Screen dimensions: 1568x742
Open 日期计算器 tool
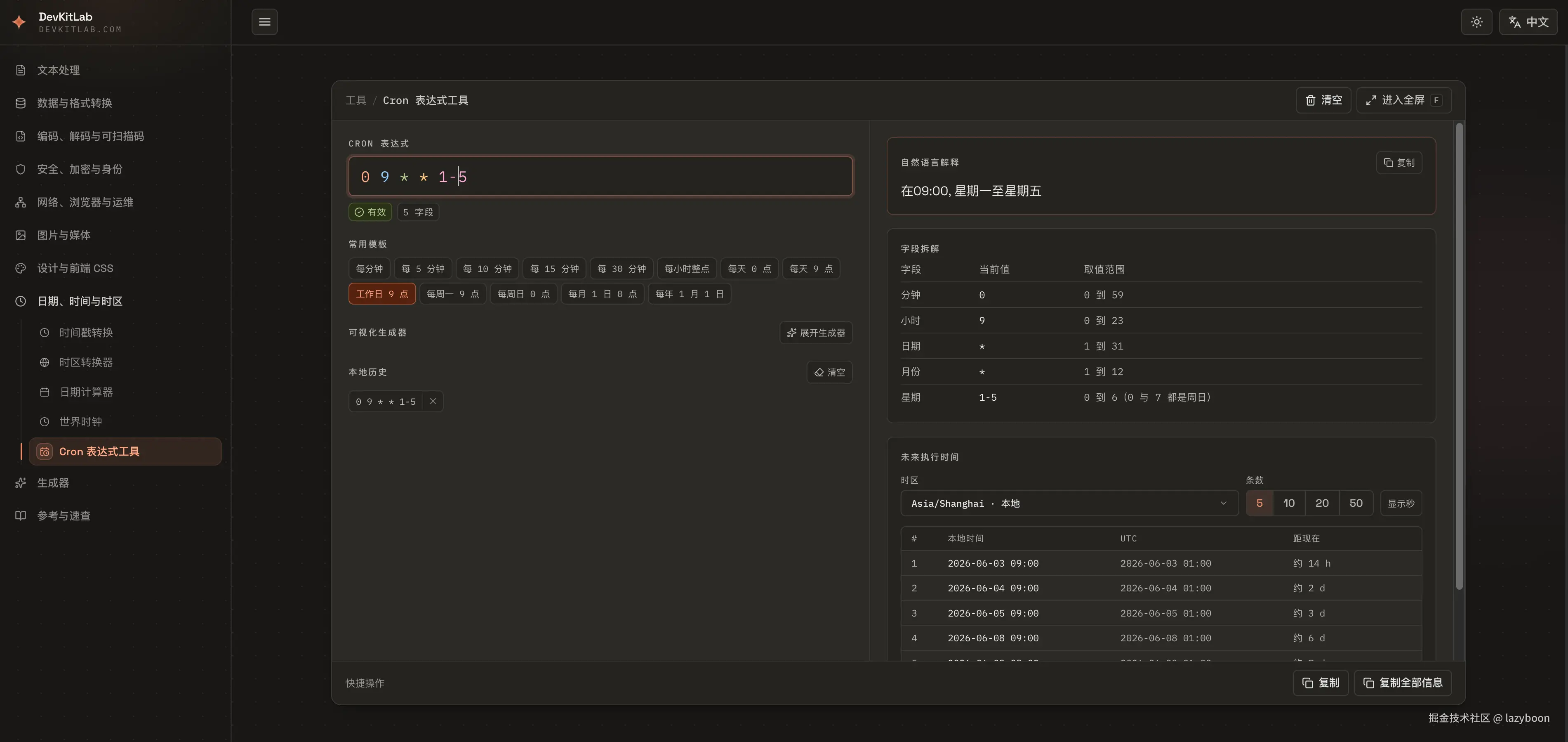(x=125, y=392)
